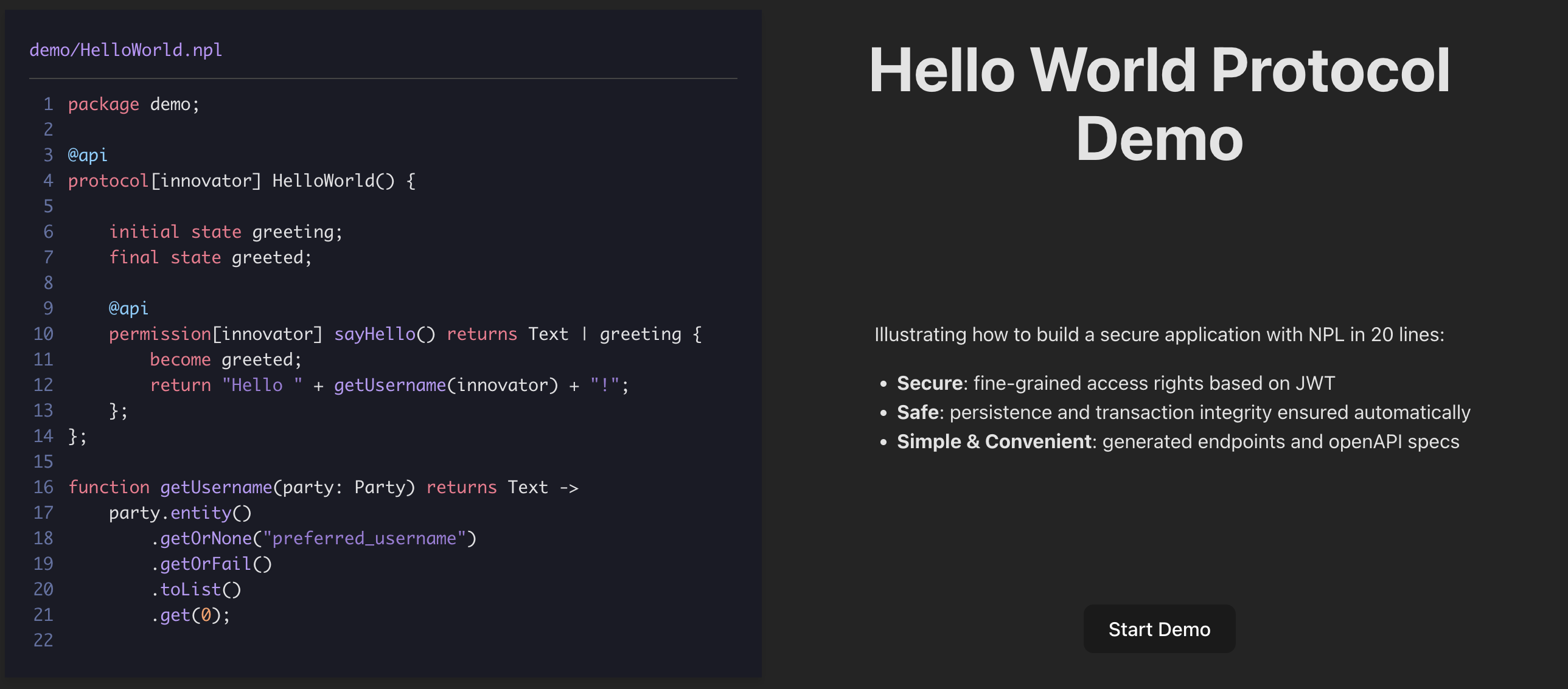Click 'protocol[innovator] HelloWorld() {' on line 4
1568x689 pixels.
pos(242,181)
